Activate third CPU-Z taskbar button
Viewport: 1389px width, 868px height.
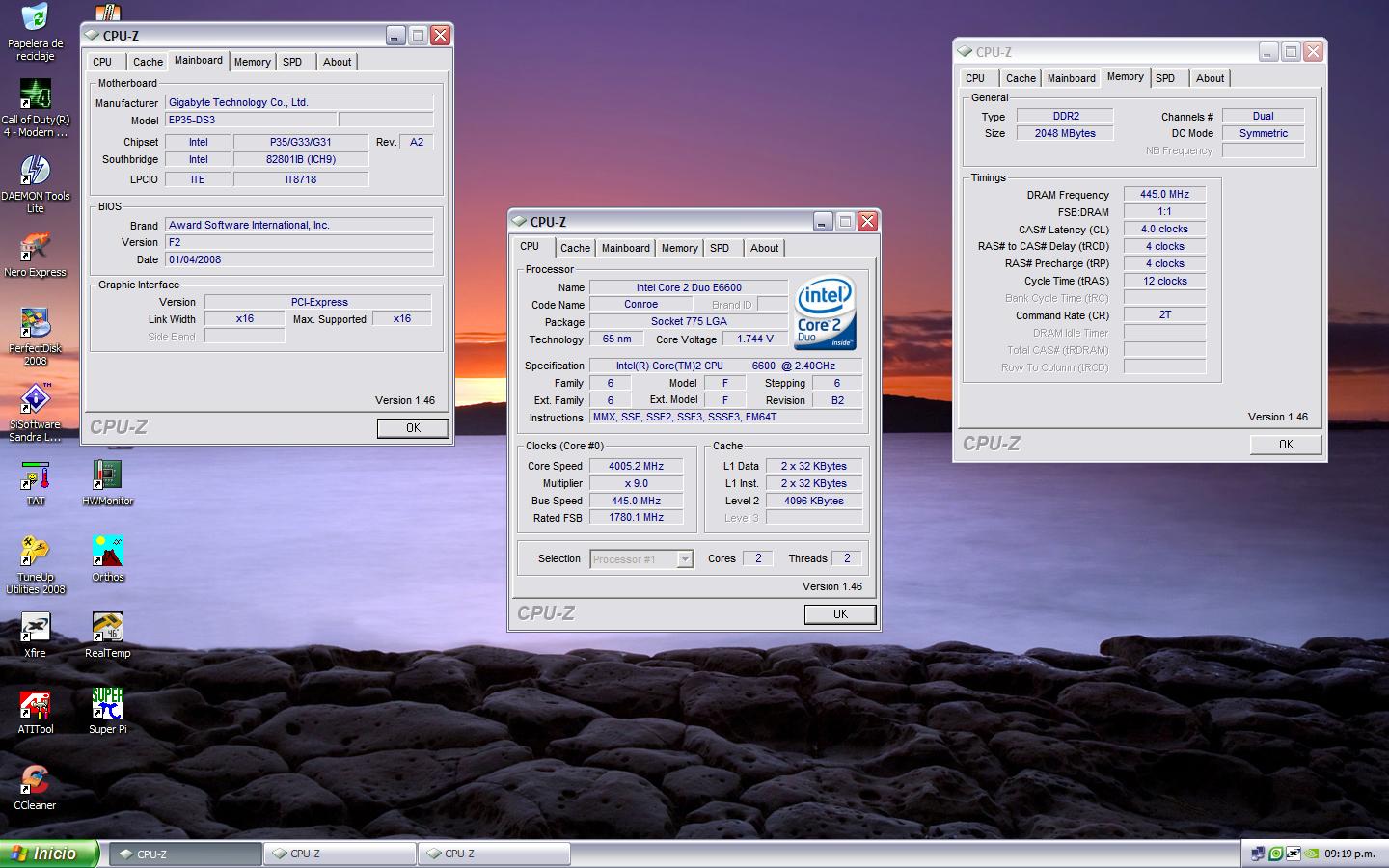point(494,854)
